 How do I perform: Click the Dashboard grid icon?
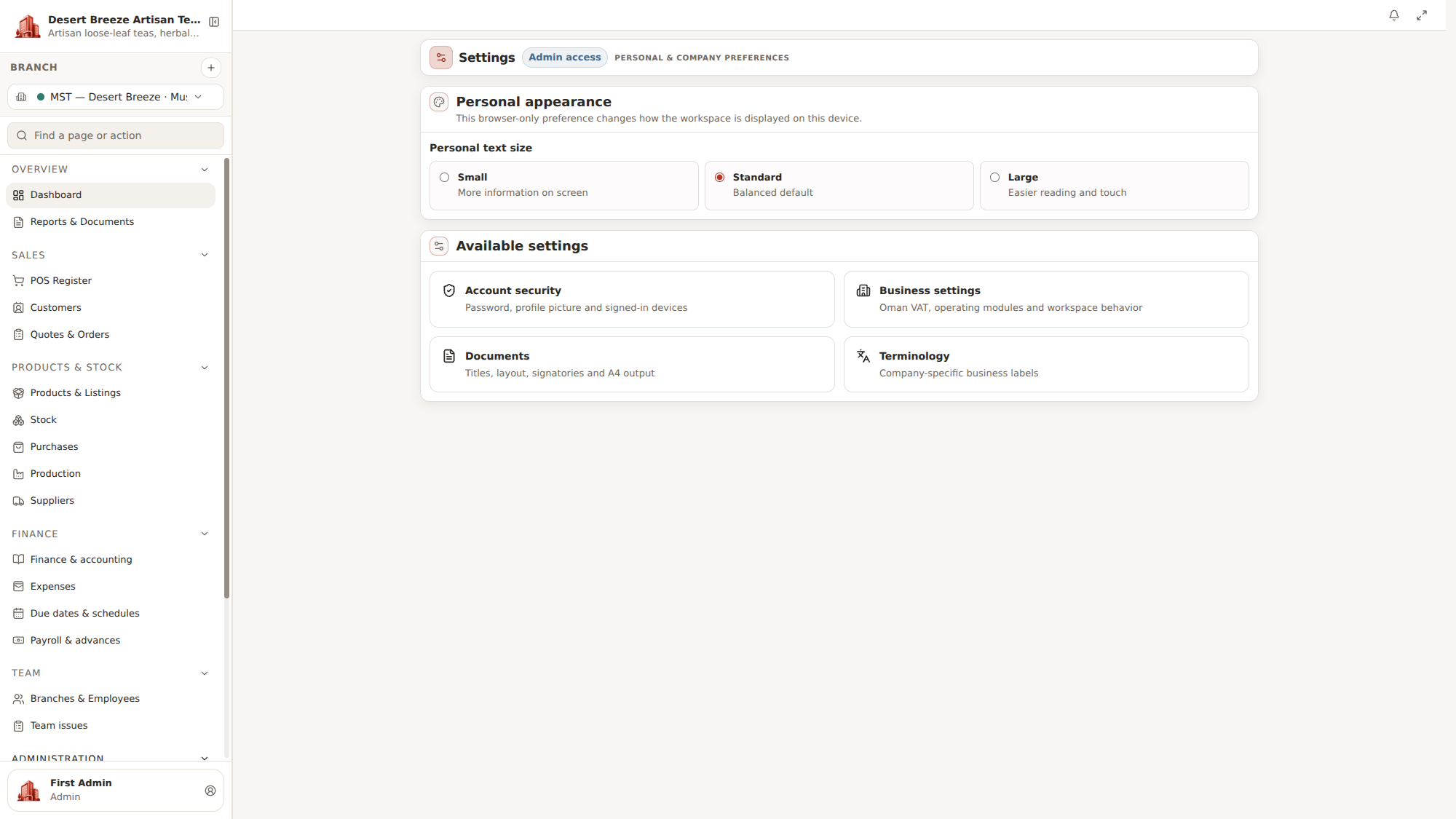19,195
